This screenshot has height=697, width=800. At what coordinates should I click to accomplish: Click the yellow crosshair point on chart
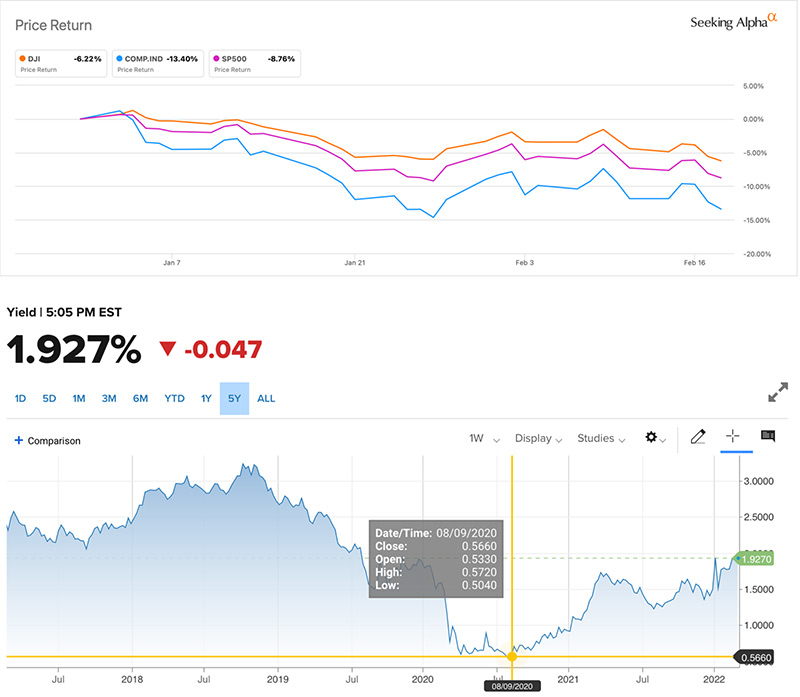coord(512,656)
